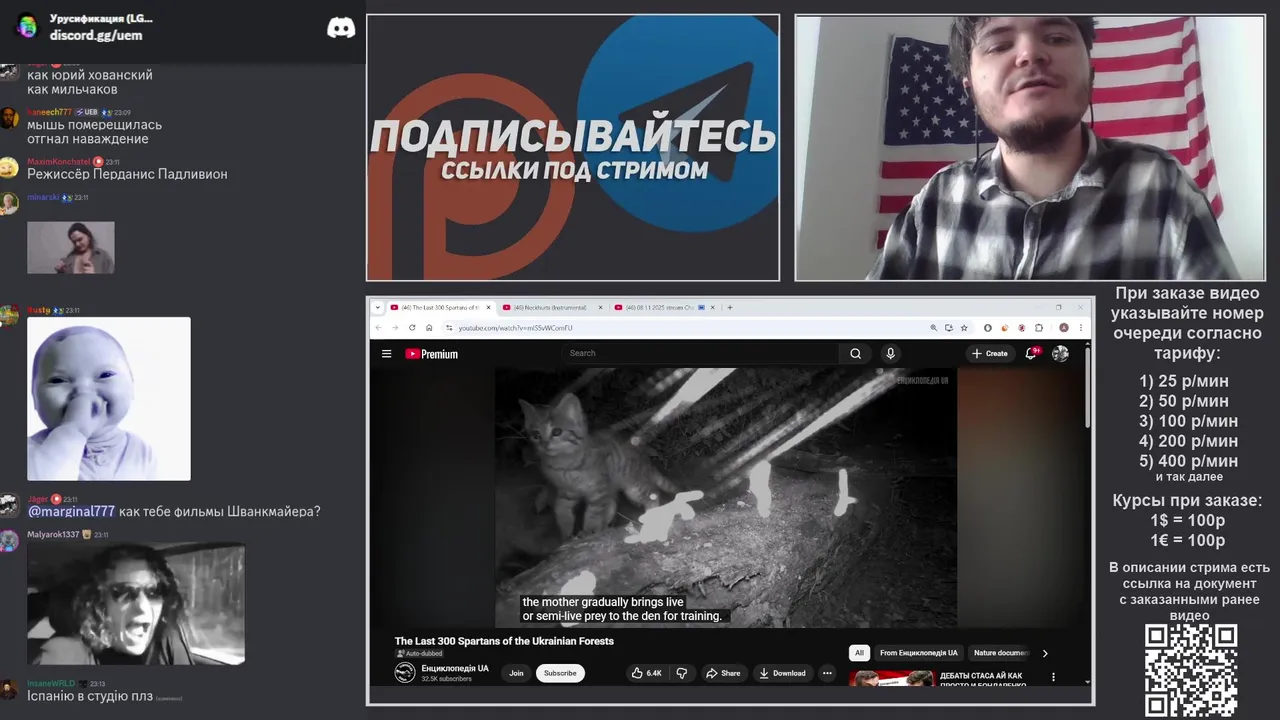Click username Malyarok1337 in chat
Screen dimensions: 1280x720
(53, 535)
